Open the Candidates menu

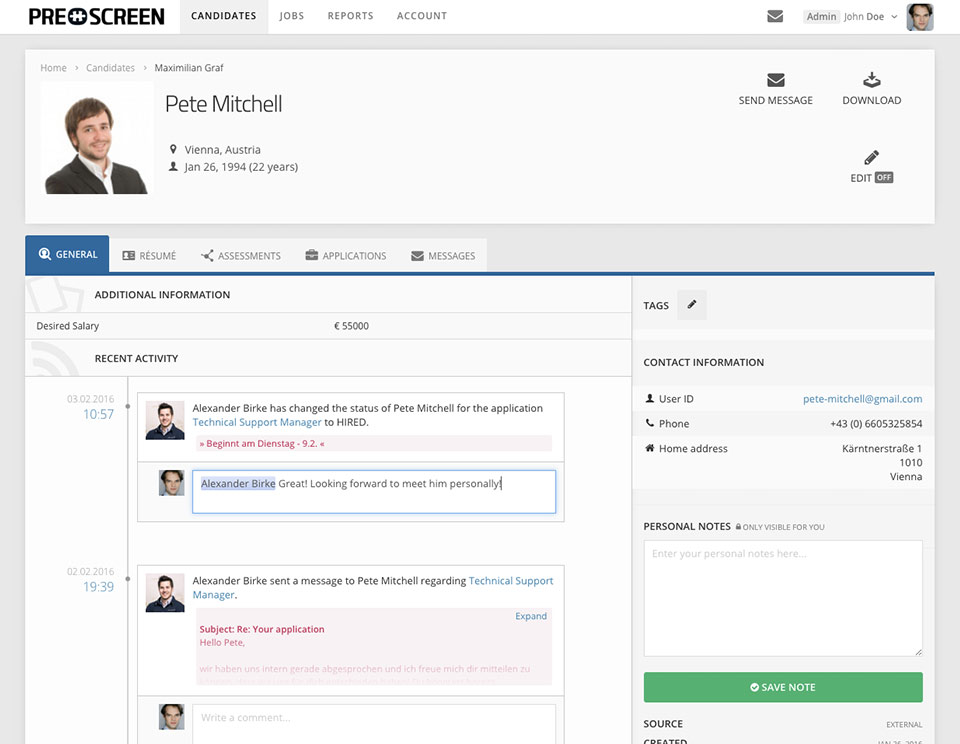coord(223,17)
